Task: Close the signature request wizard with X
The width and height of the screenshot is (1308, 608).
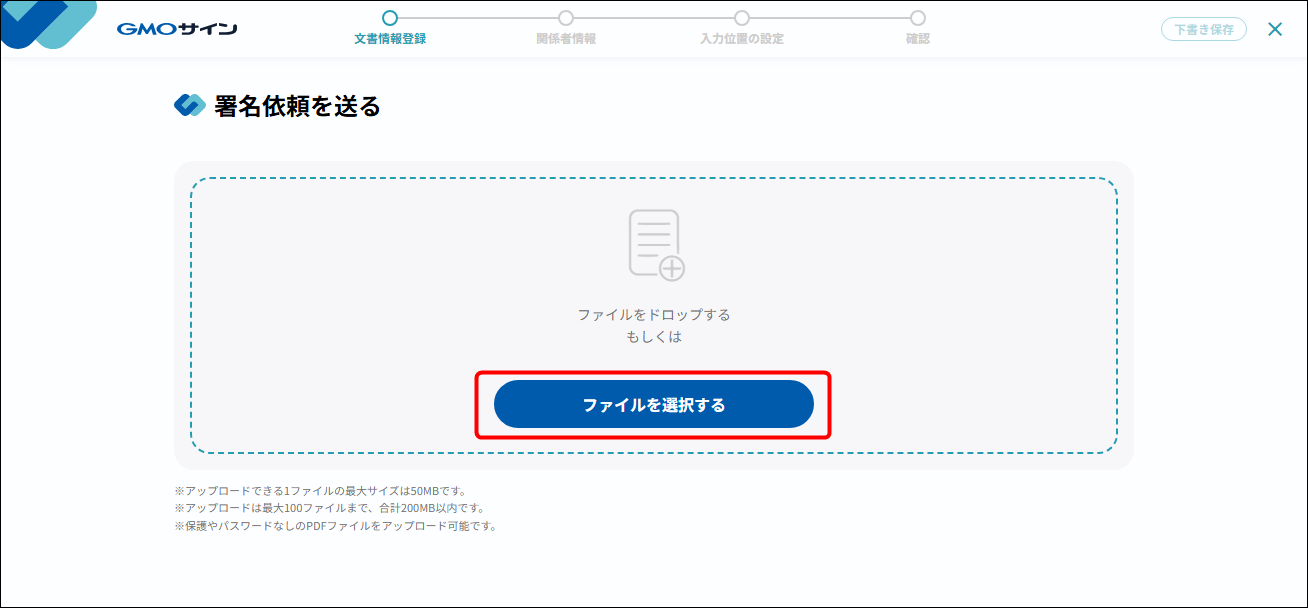Action: (x=1275, y=29)
